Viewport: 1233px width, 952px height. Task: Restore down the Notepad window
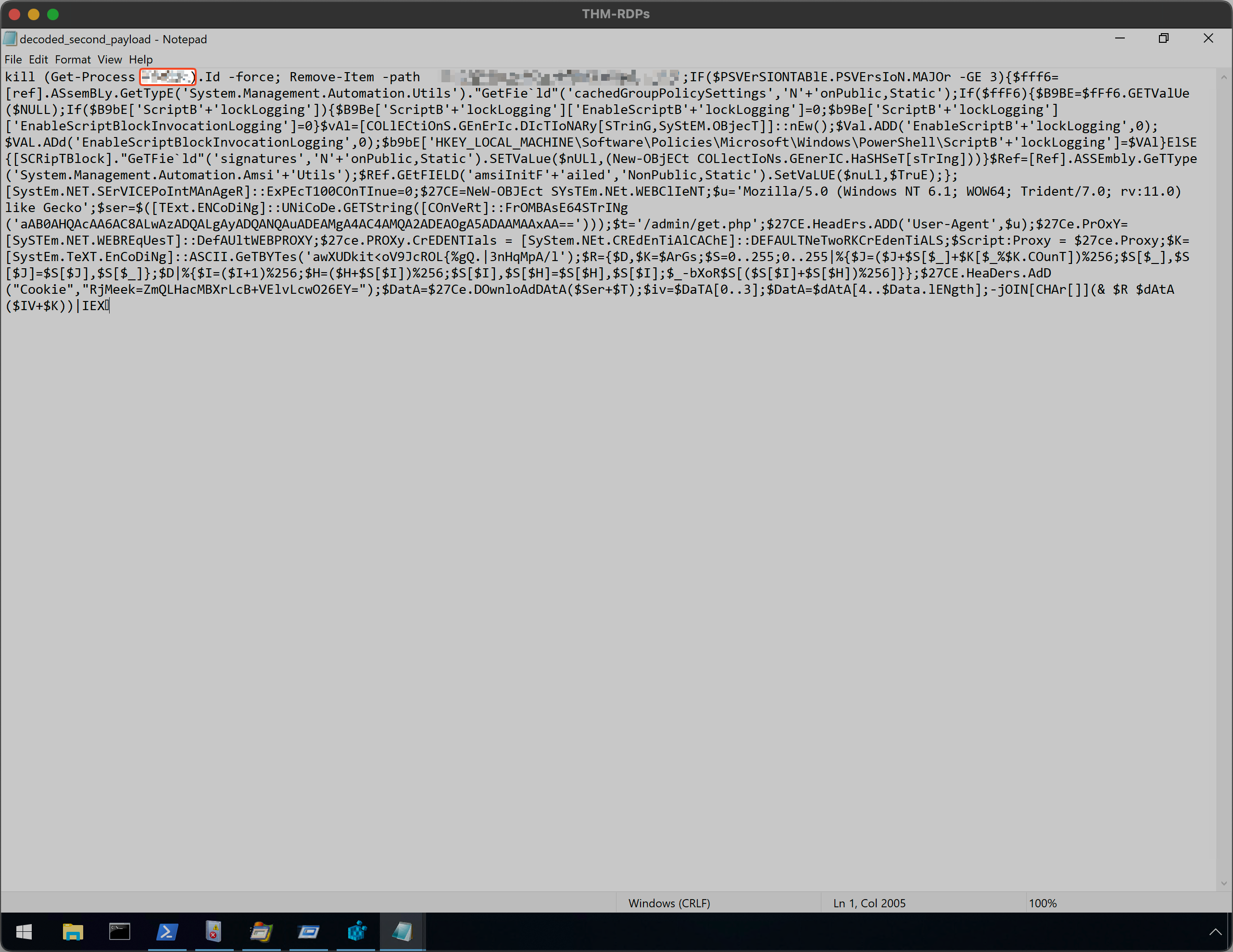pos(1164,38)
